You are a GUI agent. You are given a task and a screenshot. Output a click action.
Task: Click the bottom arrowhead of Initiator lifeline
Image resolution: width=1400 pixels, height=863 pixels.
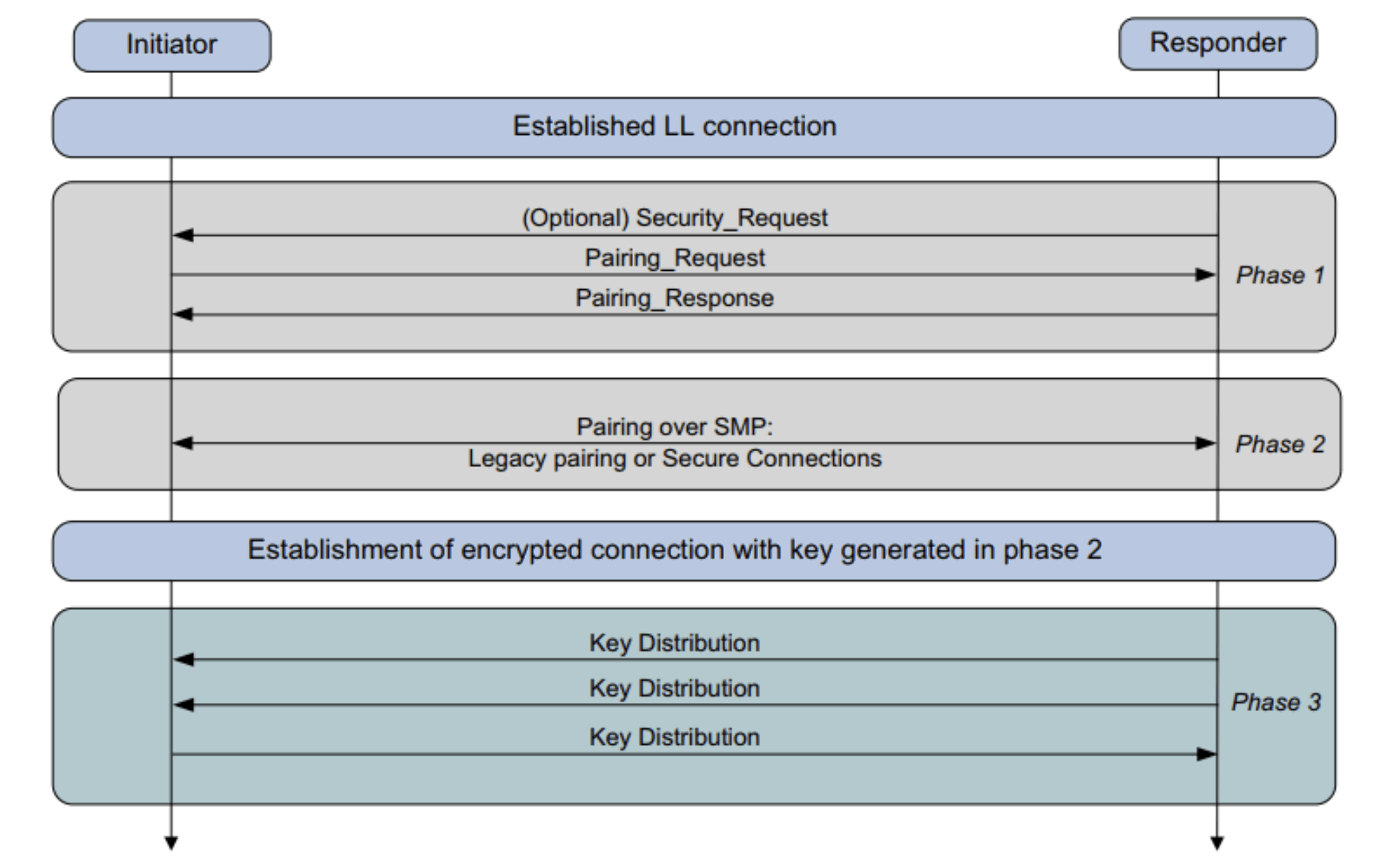(x=171, y=842)
